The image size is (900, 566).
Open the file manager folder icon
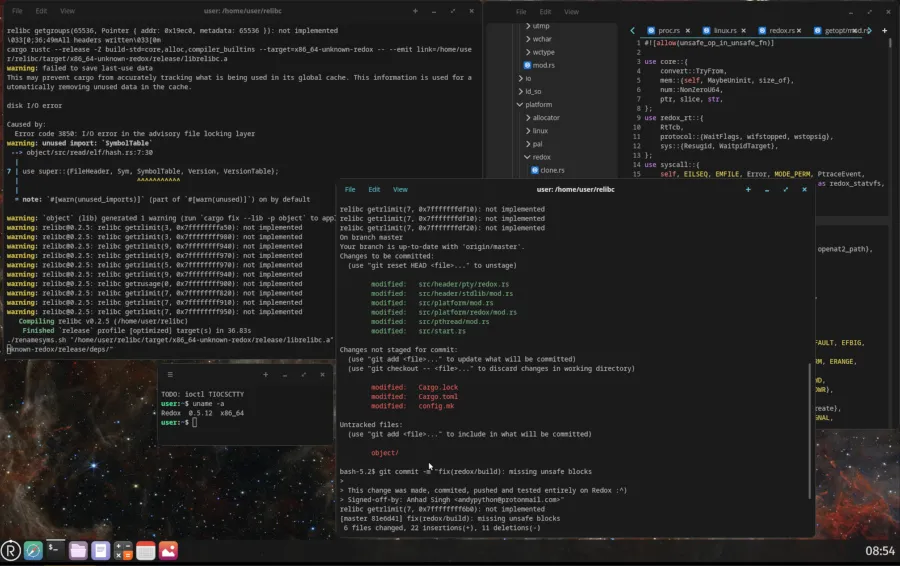point(78,550)
